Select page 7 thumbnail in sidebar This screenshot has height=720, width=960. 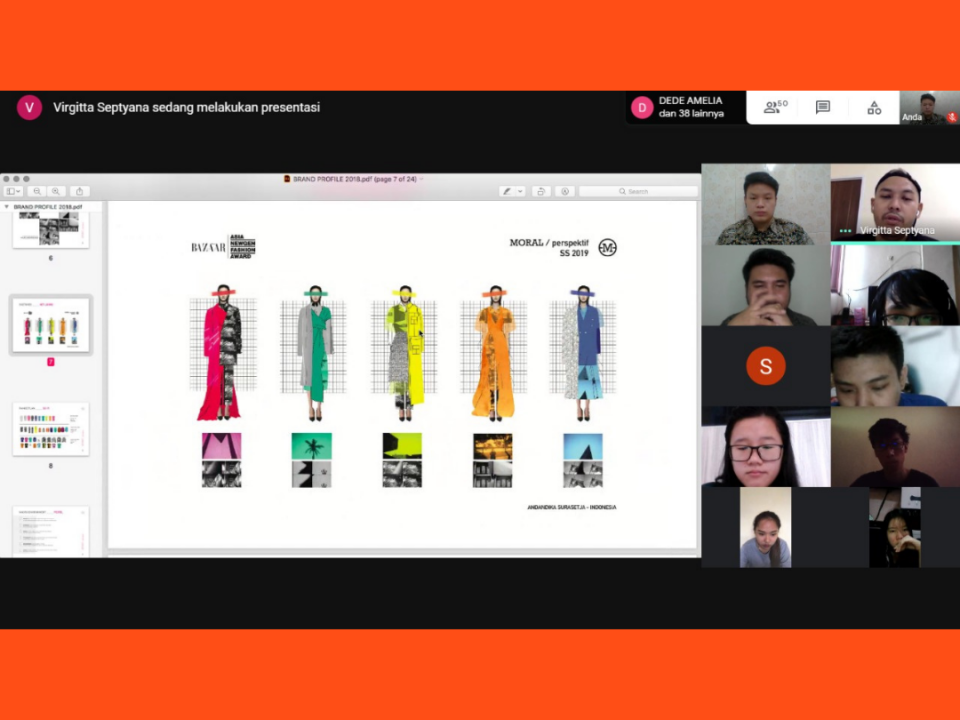pyautogui.click(x=51, y=325)
